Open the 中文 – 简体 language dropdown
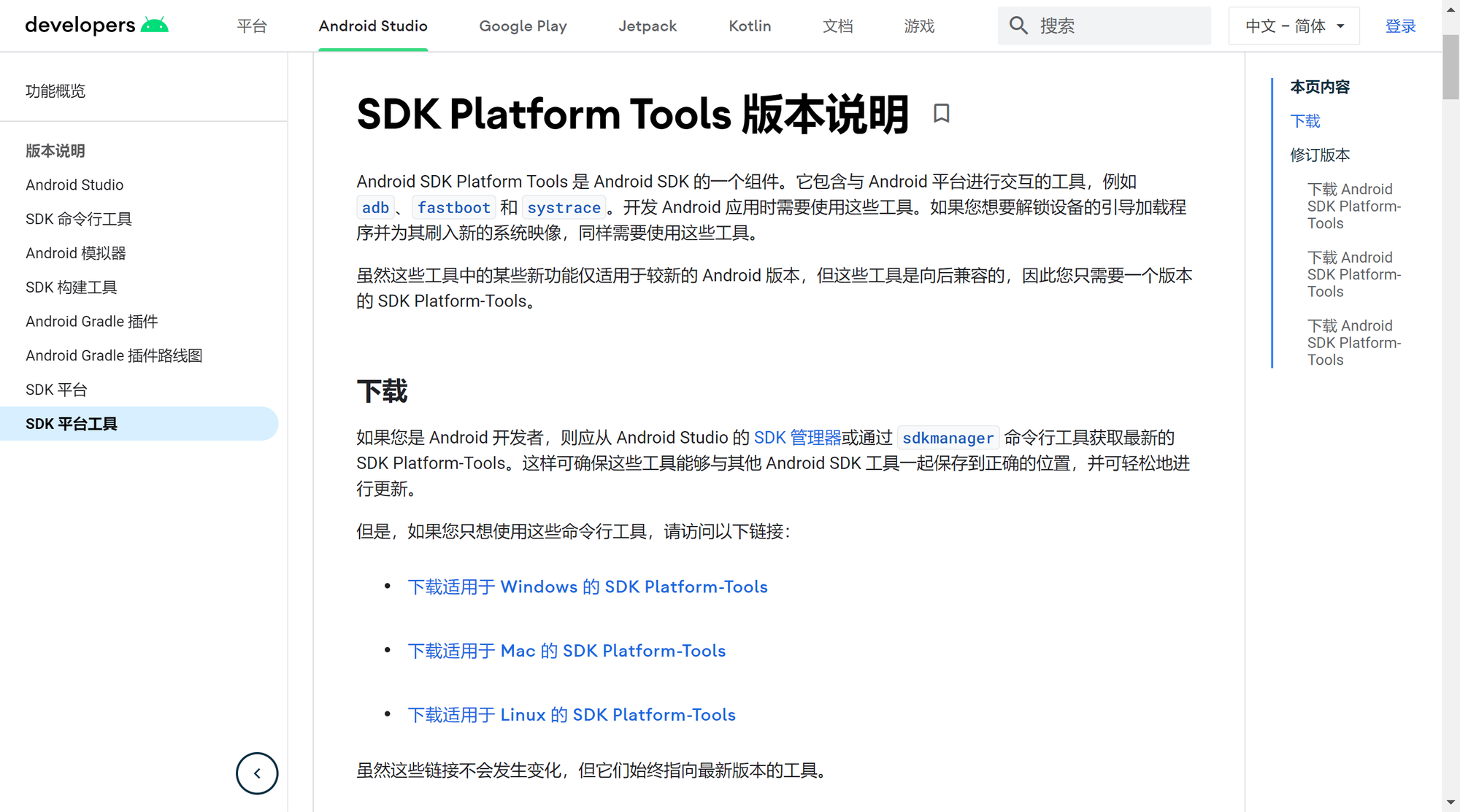The image size is (1460, 812). coord(1294,26)
